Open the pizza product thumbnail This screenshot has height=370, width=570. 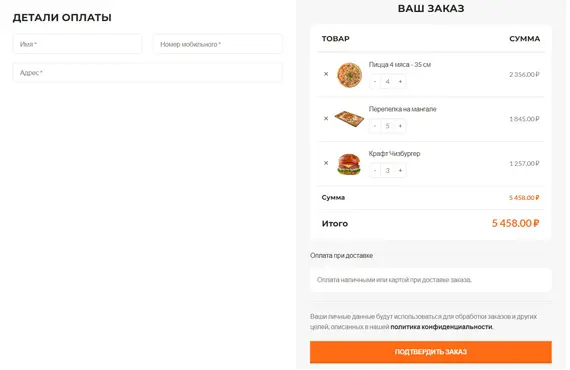tap(349, 75)
